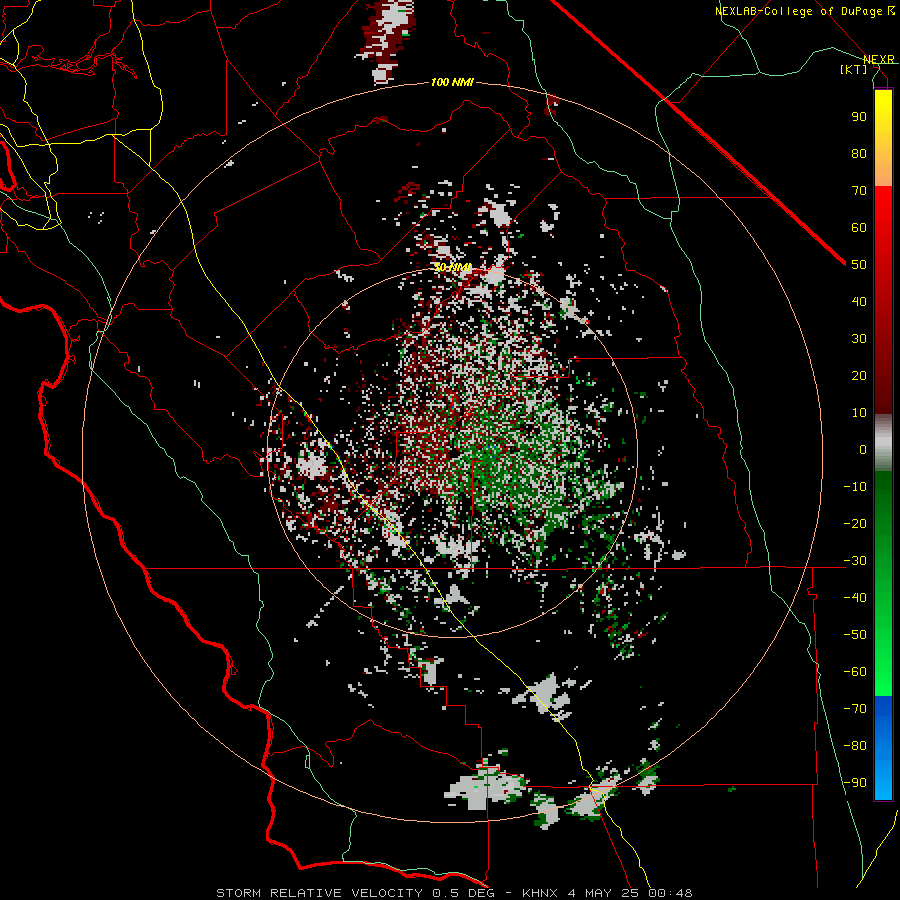
Task: Click the KHNX station identifier in caption
Action: click(542, 893)
